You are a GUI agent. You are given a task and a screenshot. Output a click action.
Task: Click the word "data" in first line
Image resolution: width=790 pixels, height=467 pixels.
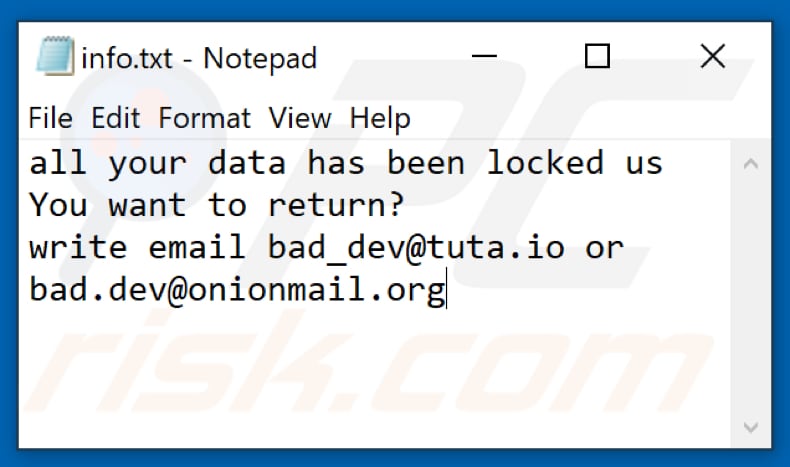[x=248, y=162]
